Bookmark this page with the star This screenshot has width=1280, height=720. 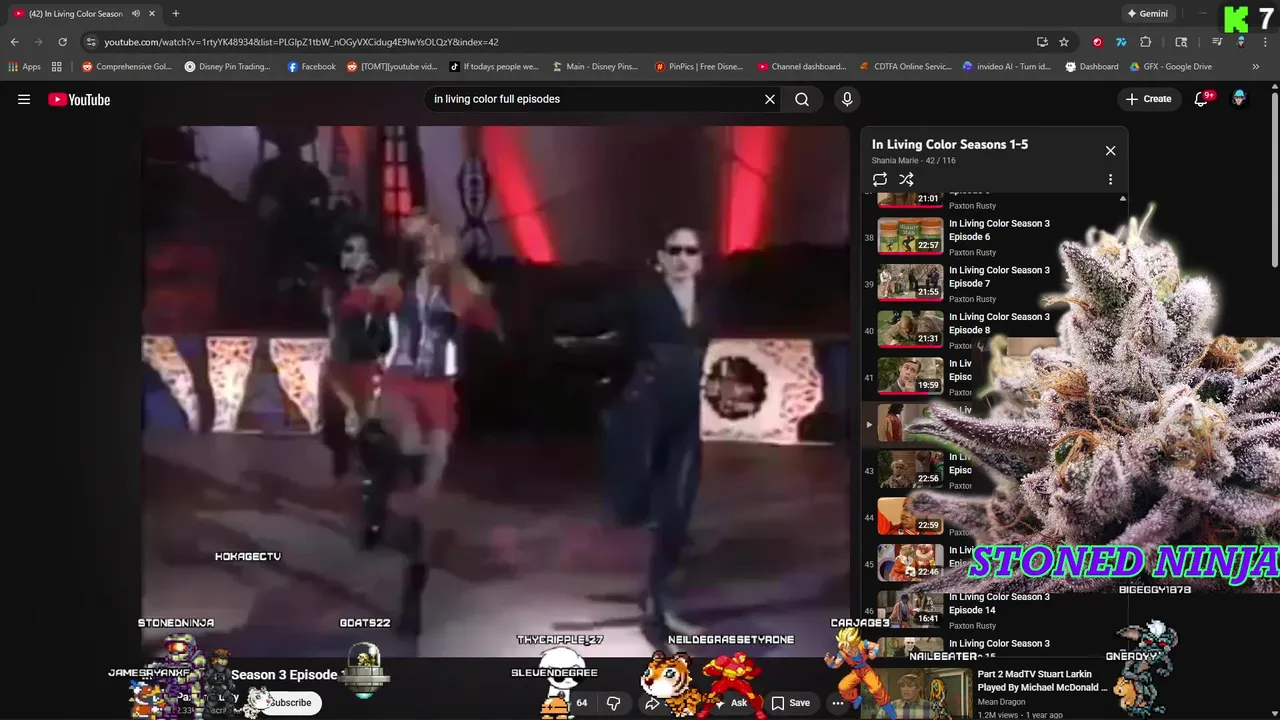point(1064,42)
